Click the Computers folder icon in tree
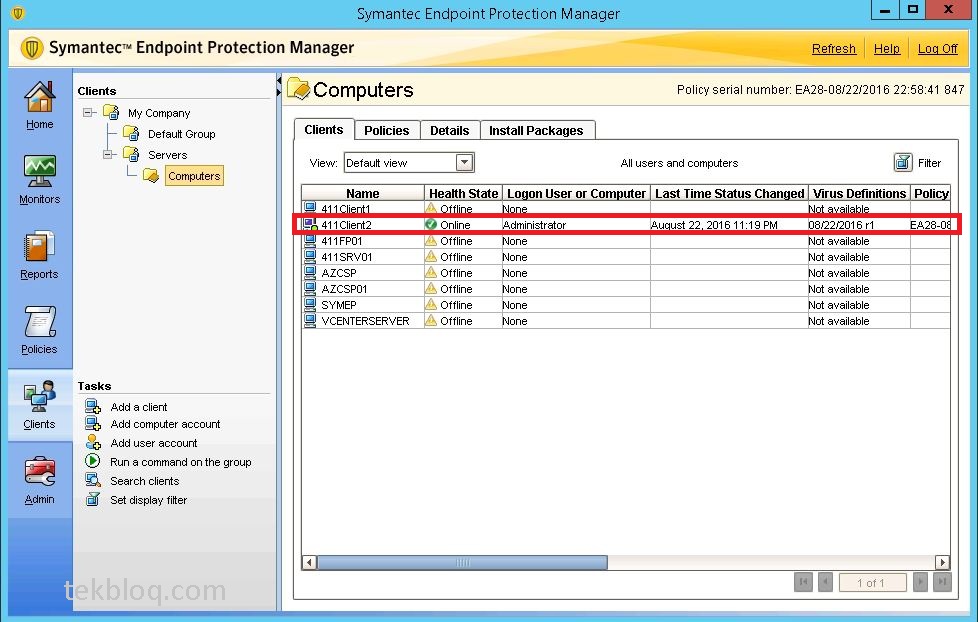Image resolution: width=978 pixels, height=622 pixels. click(x=151, y=175)
